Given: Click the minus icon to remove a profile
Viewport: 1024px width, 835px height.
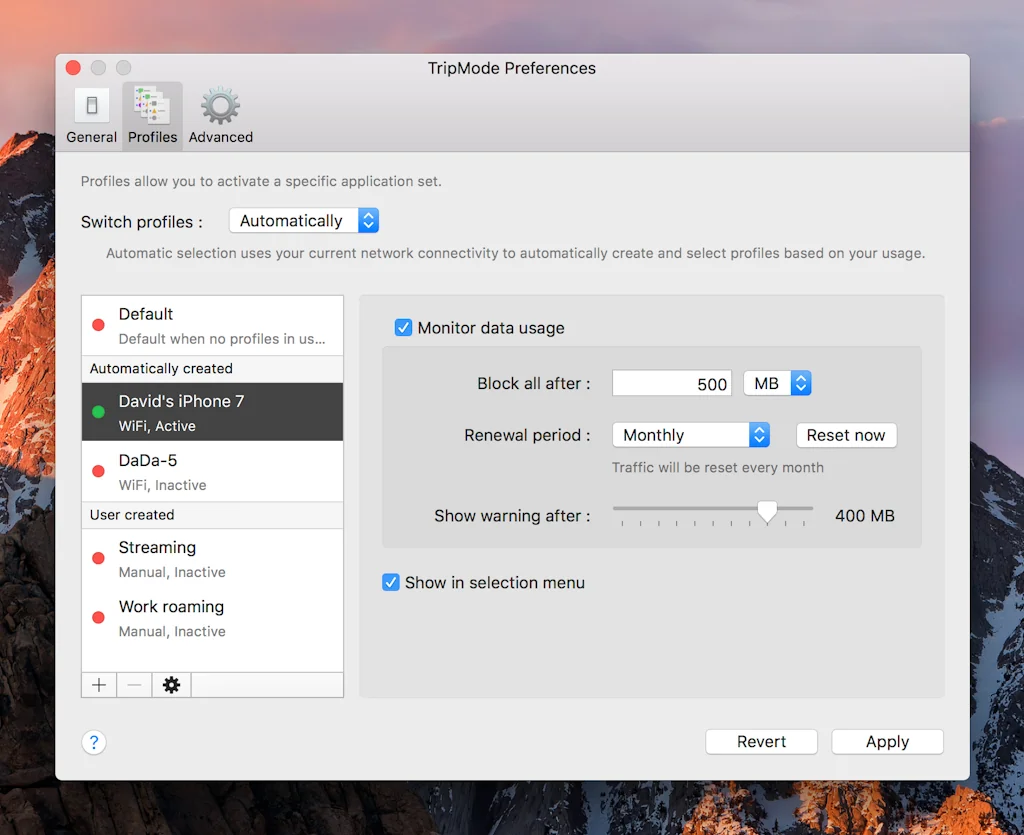Looking at the screenshot, I should [x=134, y=685].
